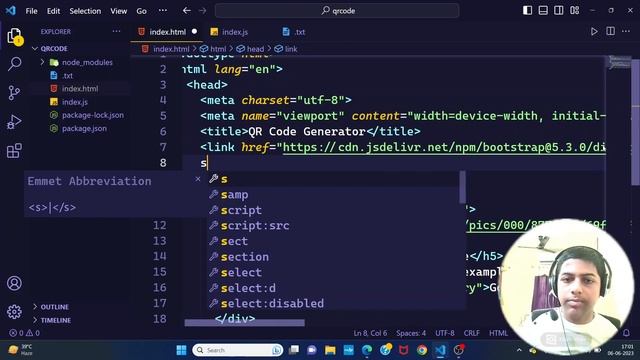Image resolution: width=640 pixels, height=360 pixels.
Task: Click head in the breadcrumb
Action: pyautogui.click(x=255, y=49)
